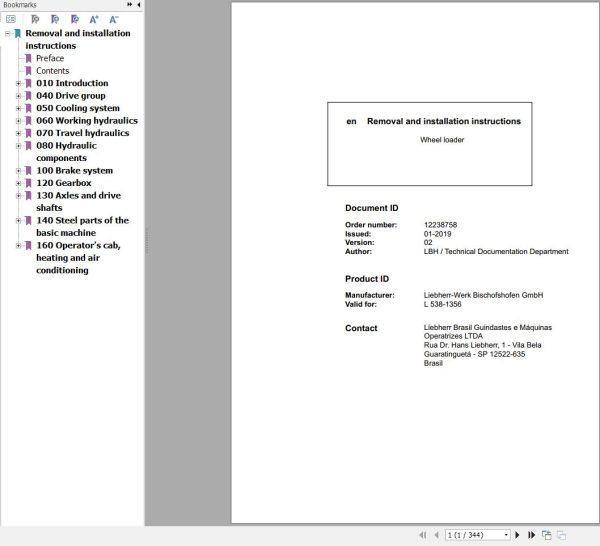
Task: Expand the 060 Working hydraulics bookmark
Action: (18, 121)
